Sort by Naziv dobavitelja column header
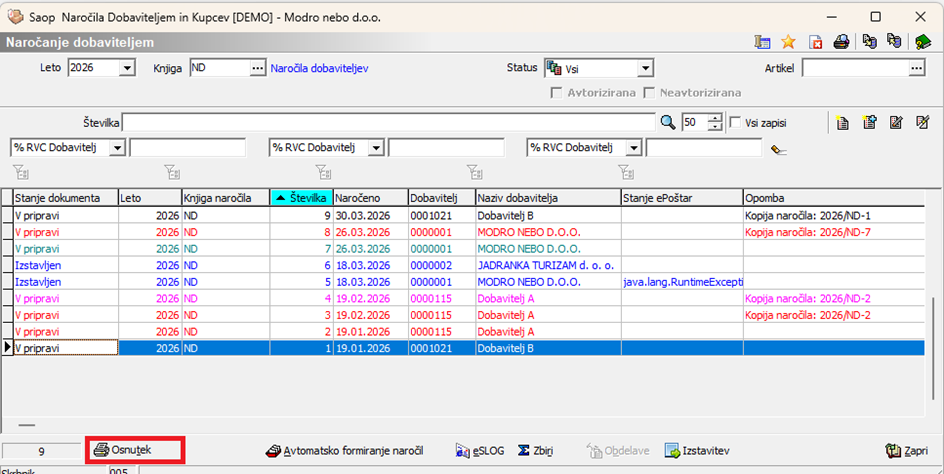 548,198
